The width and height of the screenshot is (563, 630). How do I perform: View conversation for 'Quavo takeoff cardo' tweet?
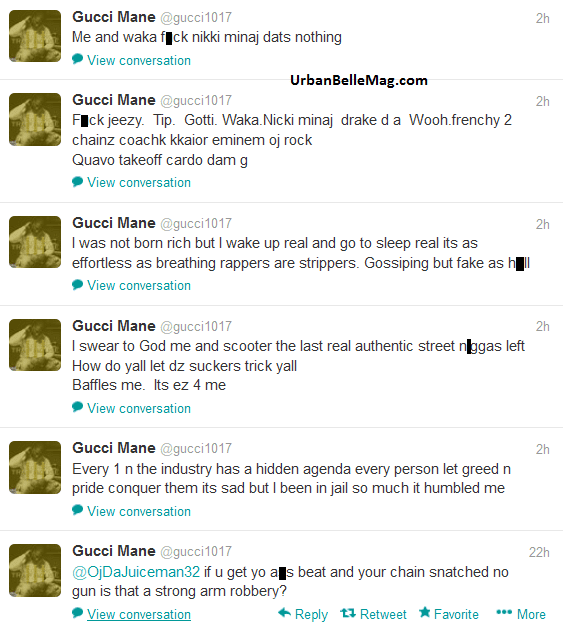(139, 183)
